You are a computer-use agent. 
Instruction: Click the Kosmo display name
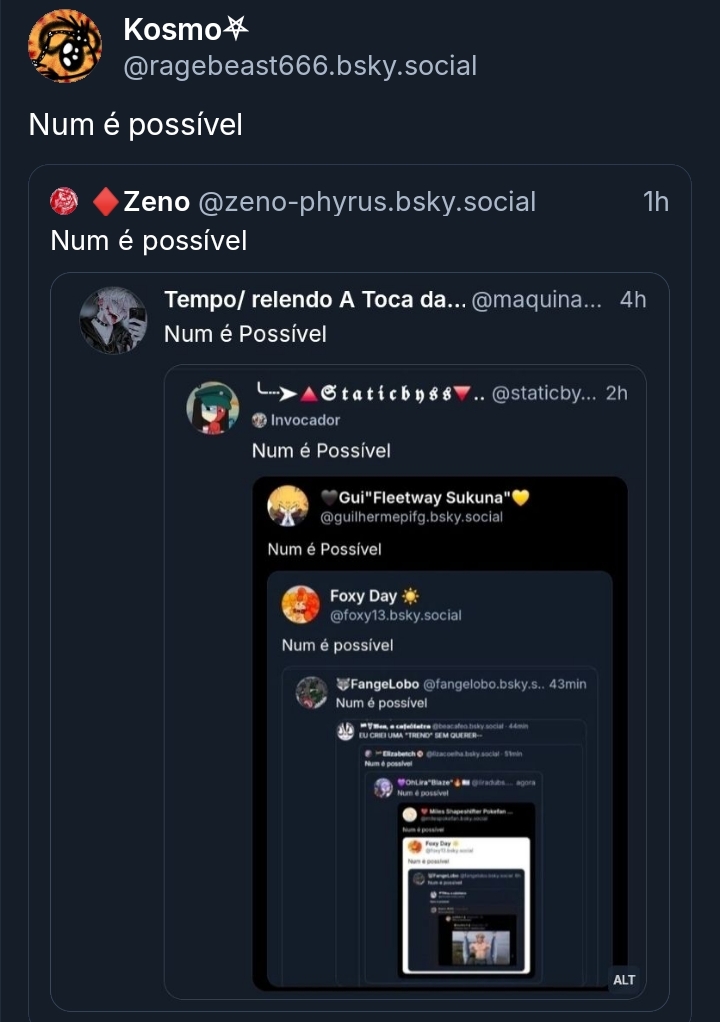point(171,30)
